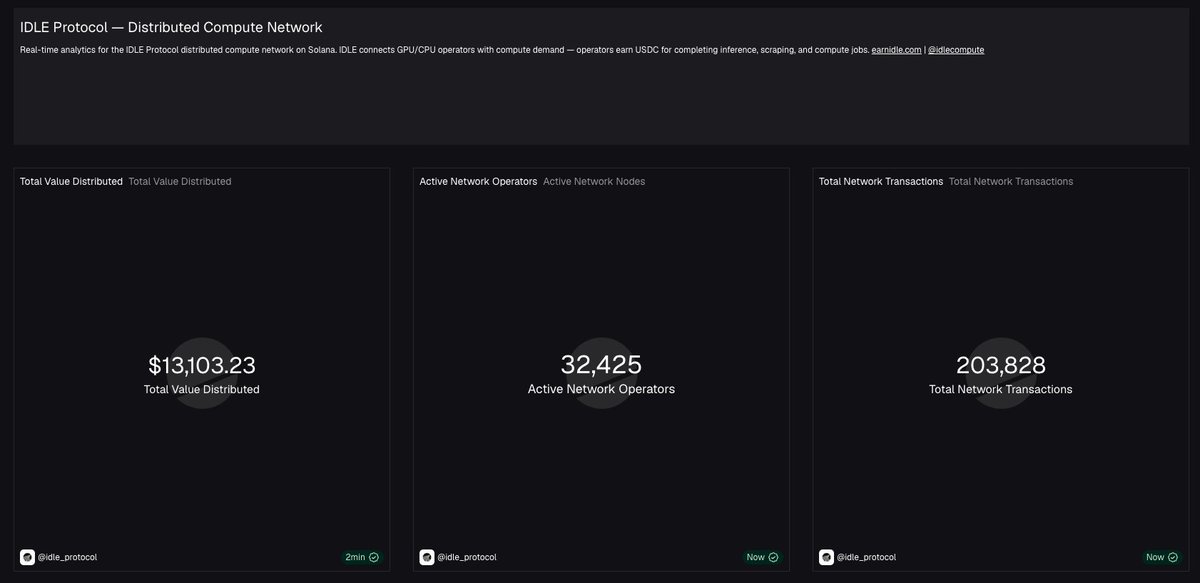Click the check icon in Active Network Operators card

pyautogui.click(x=773, y=557)
